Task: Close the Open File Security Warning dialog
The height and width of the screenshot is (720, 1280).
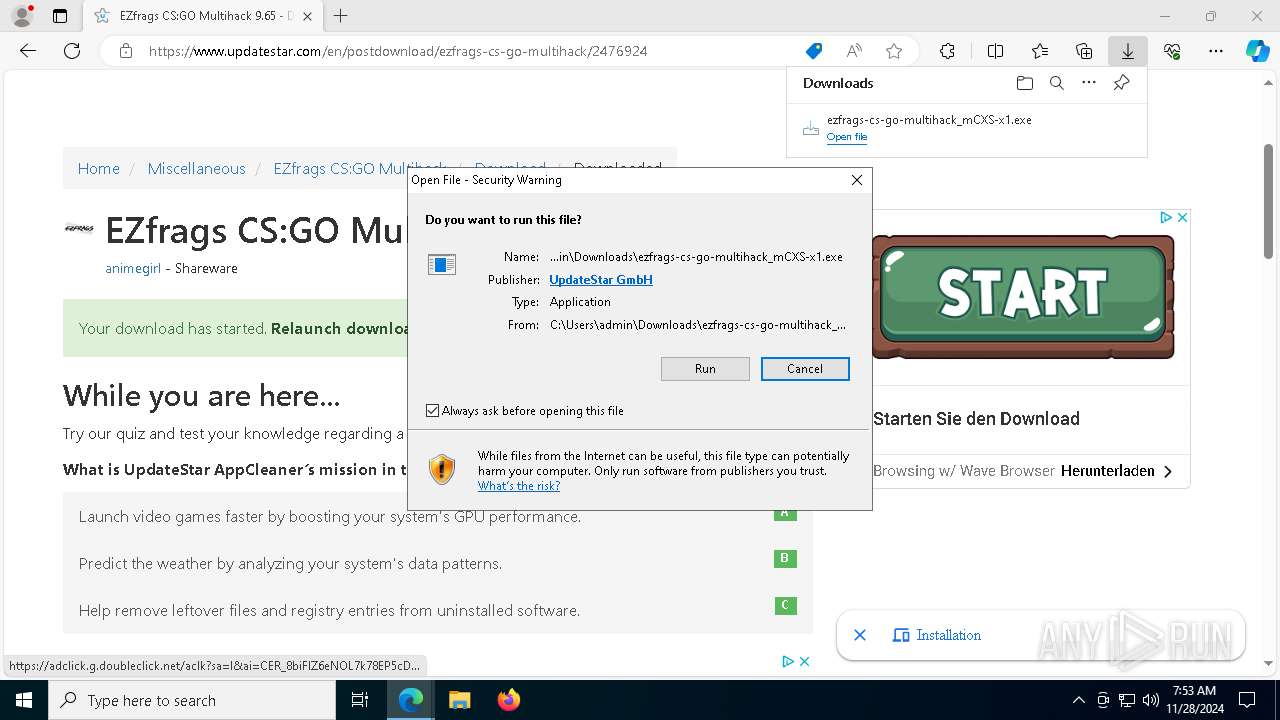Action: pyautogui.click(x=856, y=180)
